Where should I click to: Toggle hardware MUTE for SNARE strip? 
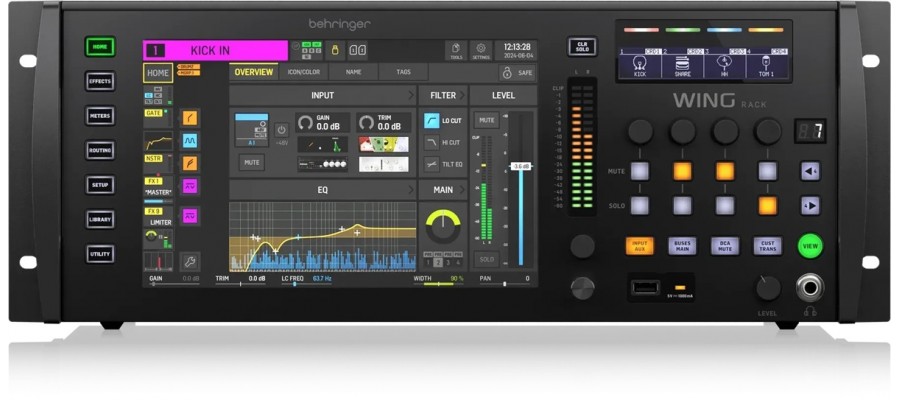682,171
